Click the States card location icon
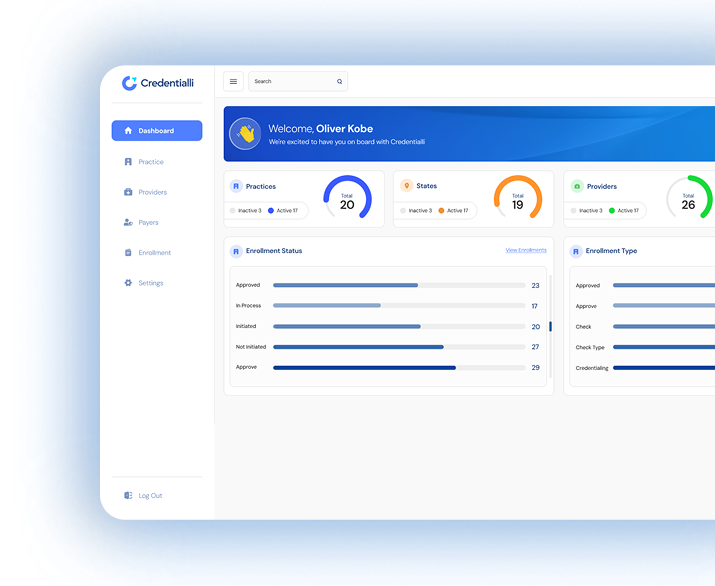 tap(406, 186)
